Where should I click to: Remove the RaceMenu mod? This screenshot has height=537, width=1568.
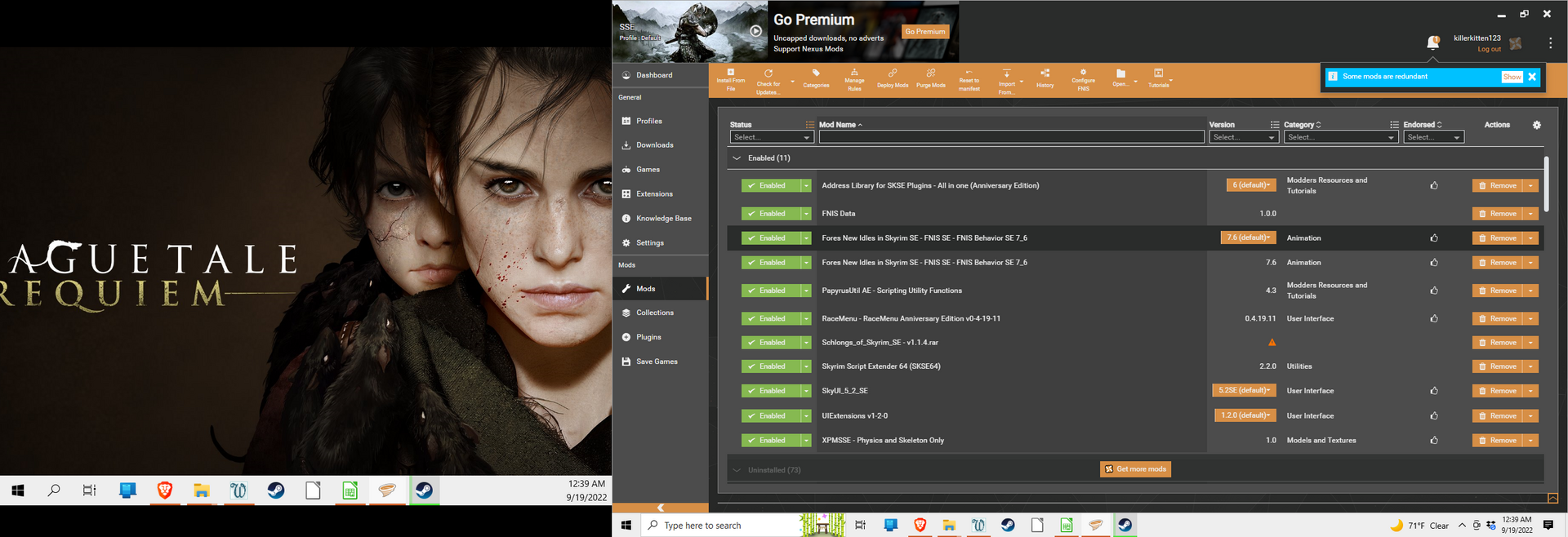[1498, 319]
